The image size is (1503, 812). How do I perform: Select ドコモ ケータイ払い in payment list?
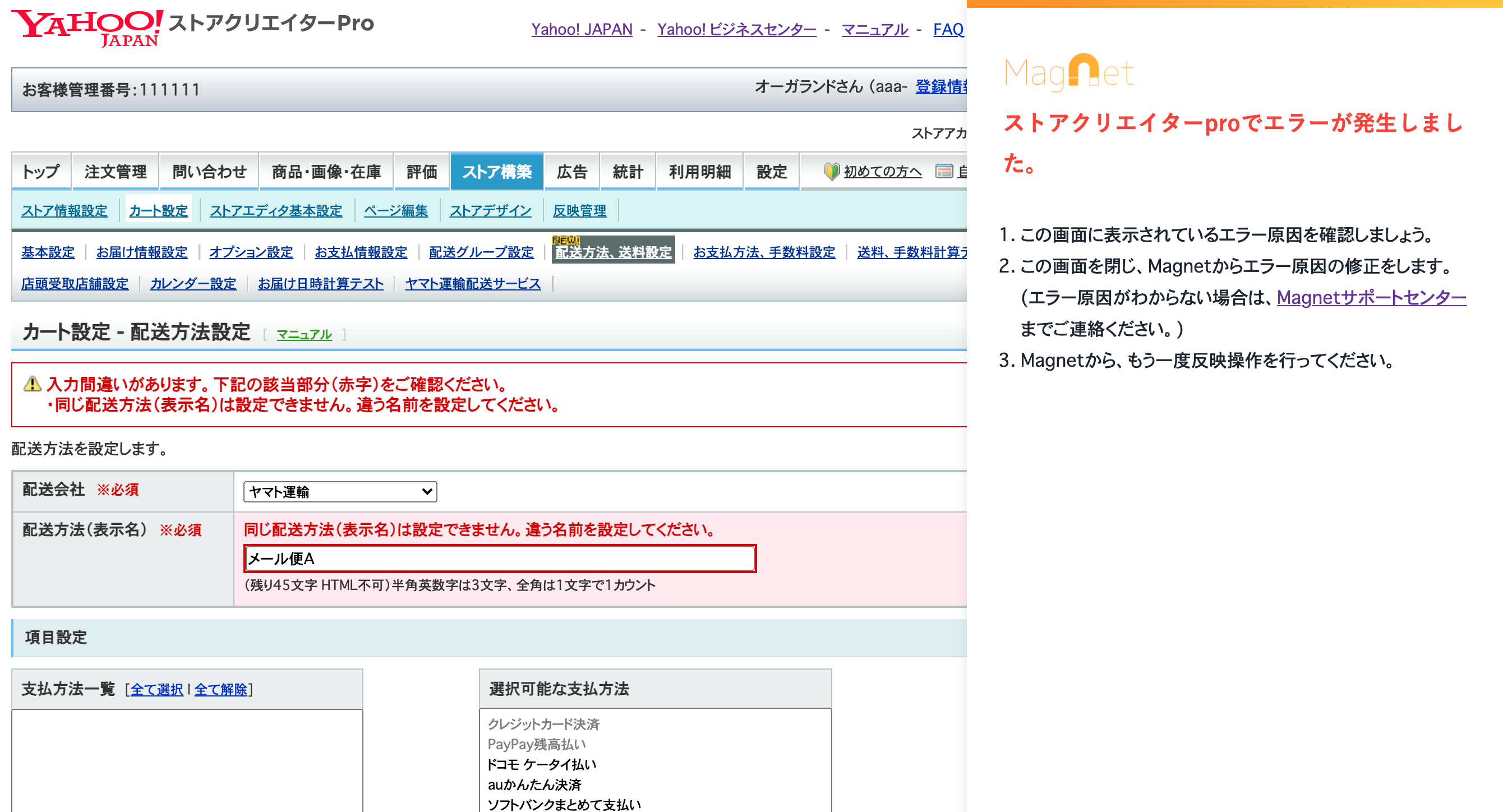click(541, 764)
